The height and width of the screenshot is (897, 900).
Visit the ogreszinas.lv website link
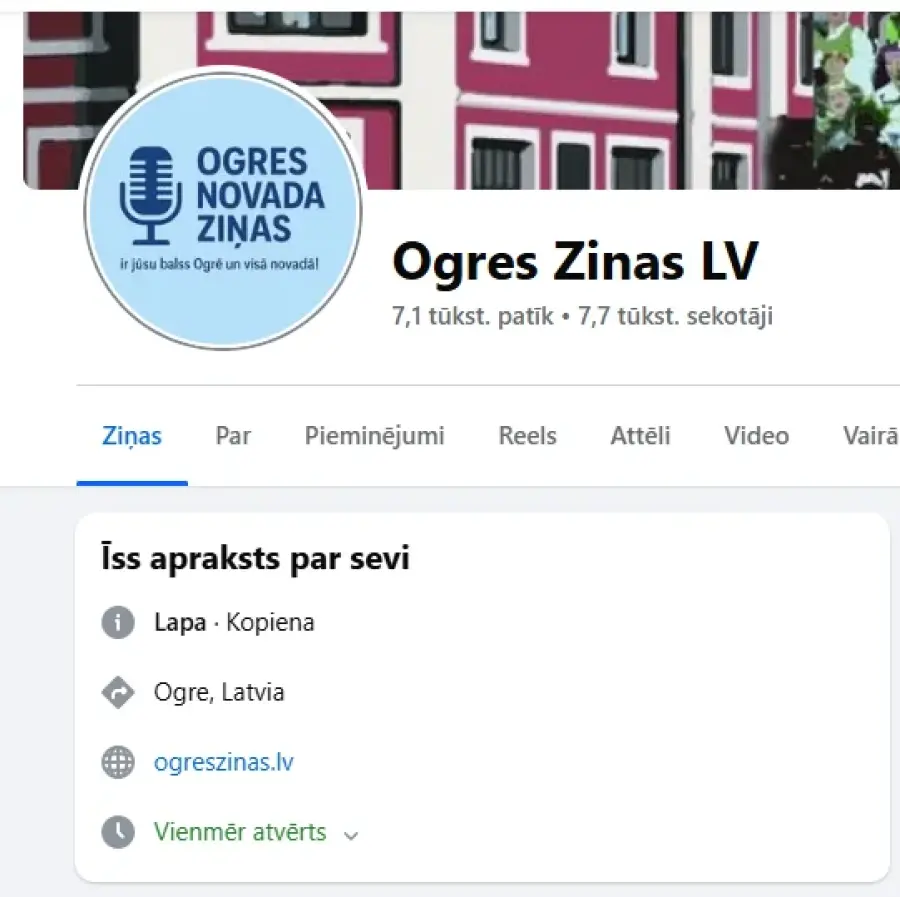tap(224, 762)
